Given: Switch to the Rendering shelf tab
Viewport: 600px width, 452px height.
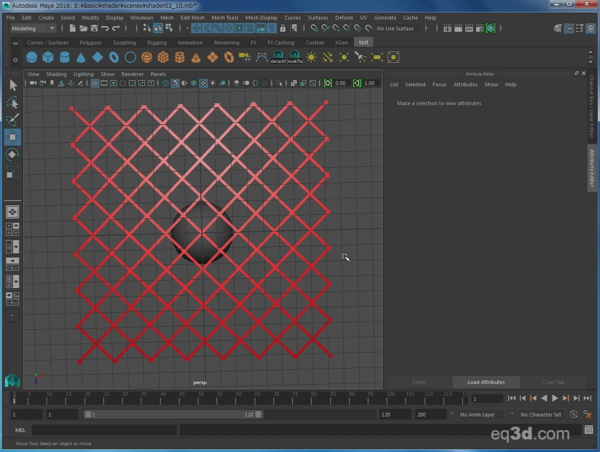Looking at the screenshot, I should point(227,43).
